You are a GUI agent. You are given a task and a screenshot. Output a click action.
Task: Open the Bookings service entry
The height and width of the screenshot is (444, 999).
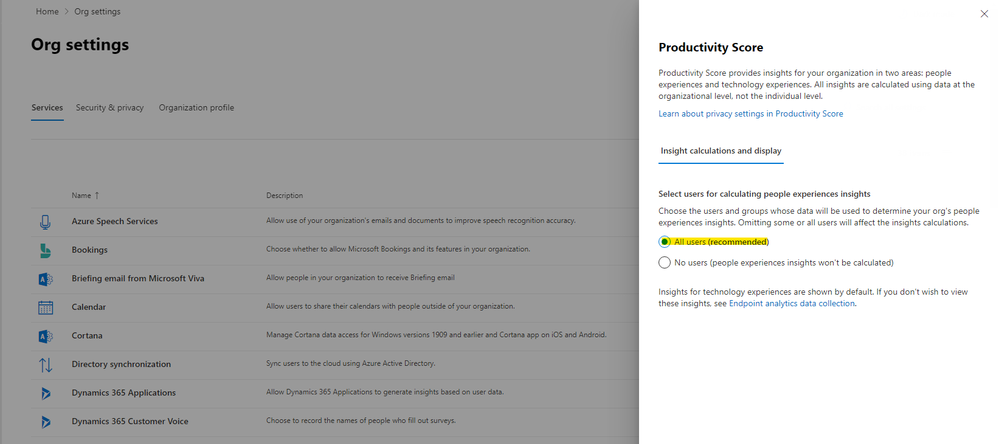[89, 250]
